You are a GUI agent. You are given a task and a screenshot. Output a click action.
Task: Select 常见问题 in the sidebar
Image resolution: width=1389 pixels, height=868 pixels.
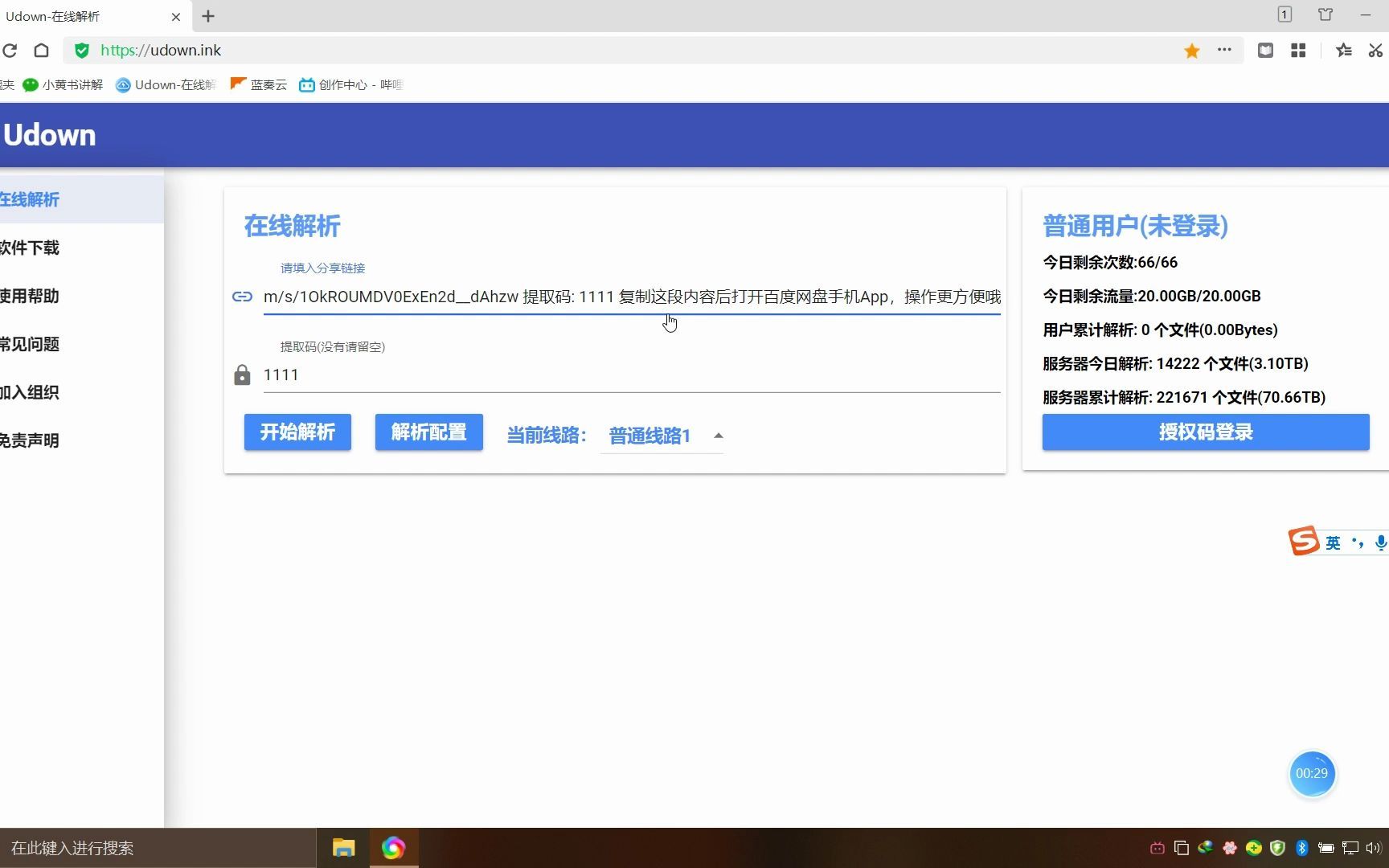pos(82,344)
